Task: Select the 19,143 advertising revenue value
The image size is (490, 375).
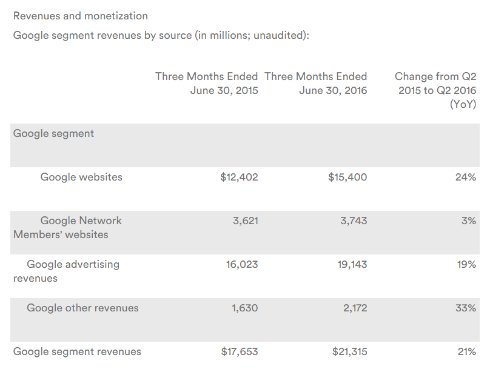Action: click(x=352, y=264)
